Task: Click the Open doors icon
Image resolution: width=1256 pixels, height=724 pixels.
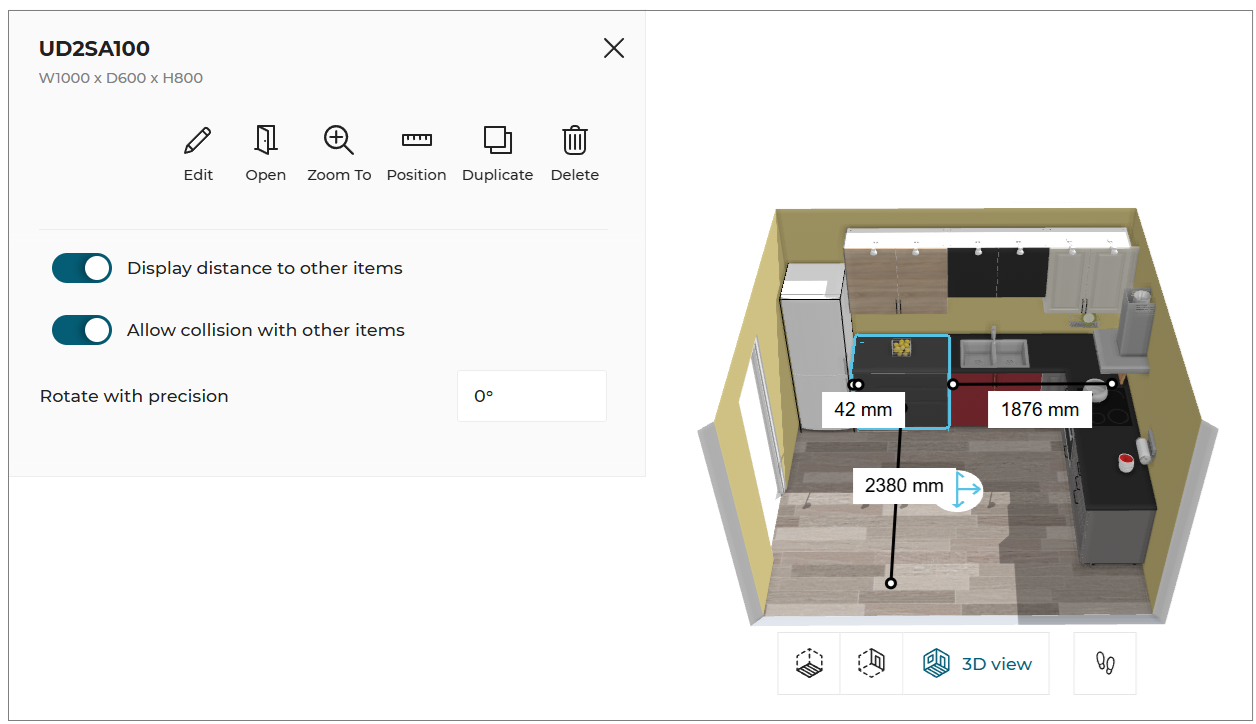Action: coord(265,150)
